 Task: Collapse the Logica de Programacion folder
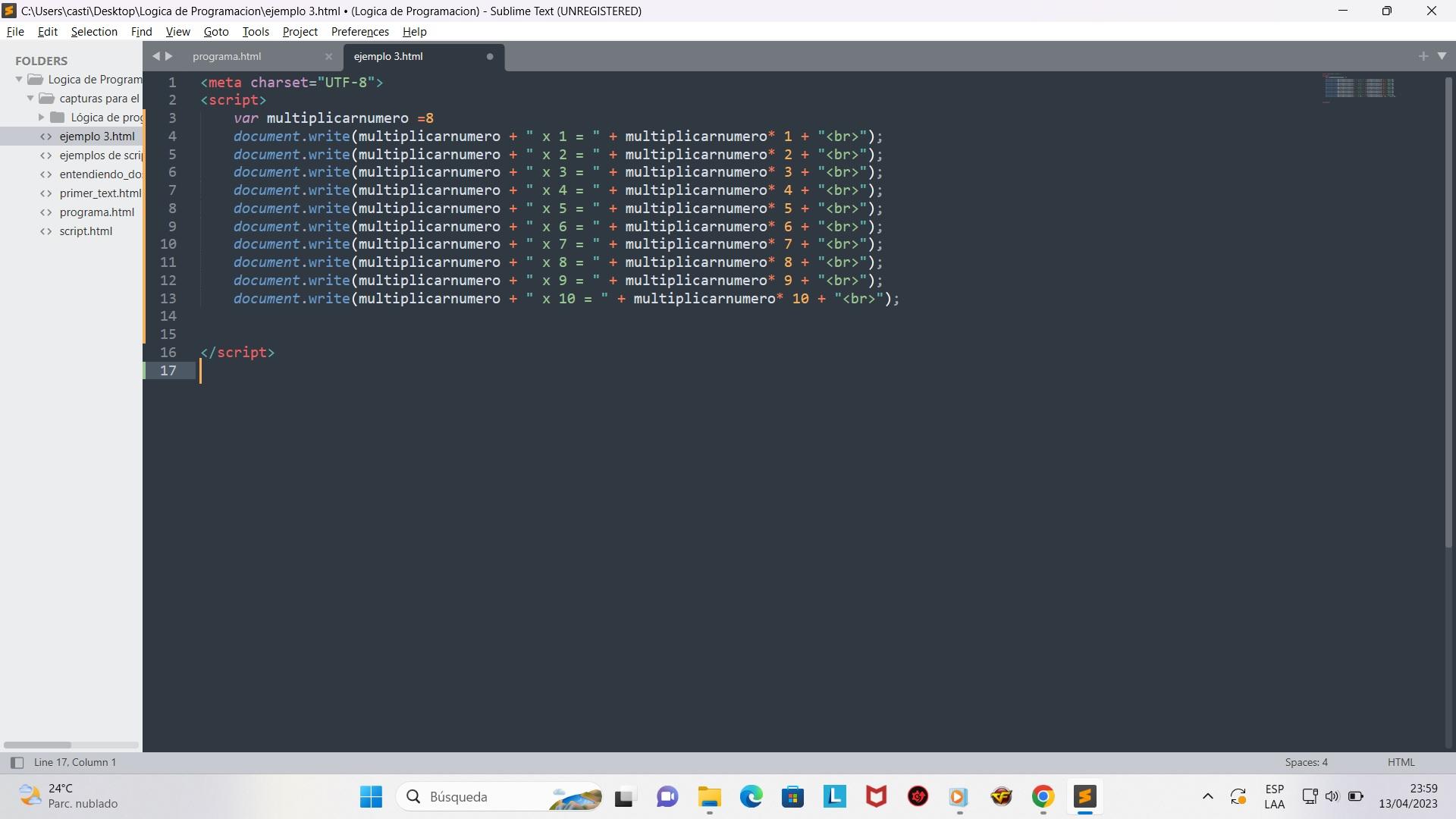19,80
